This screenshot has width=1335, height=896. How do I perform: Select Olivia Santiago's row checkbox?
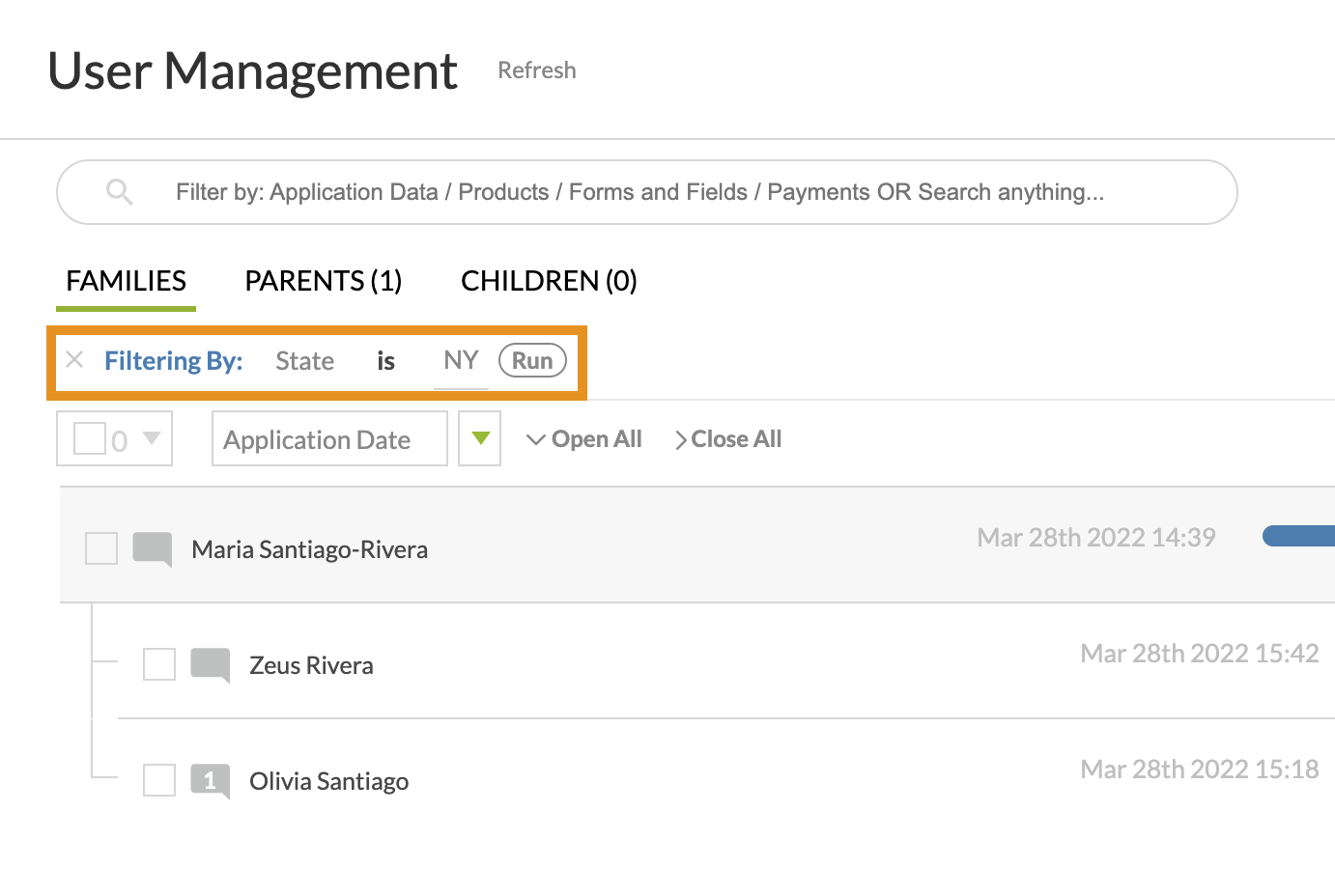click(159, 780)
